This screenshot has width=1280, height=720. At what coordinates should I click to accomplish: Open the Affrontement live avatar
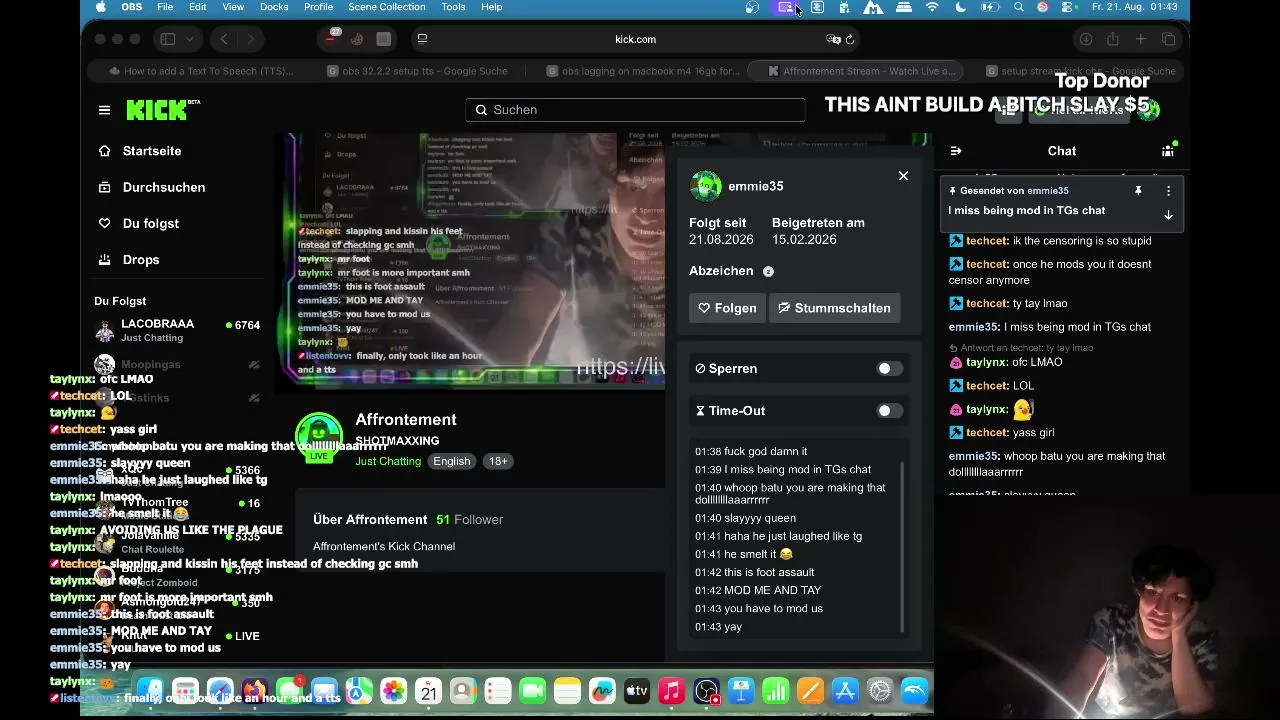[319, 438]
